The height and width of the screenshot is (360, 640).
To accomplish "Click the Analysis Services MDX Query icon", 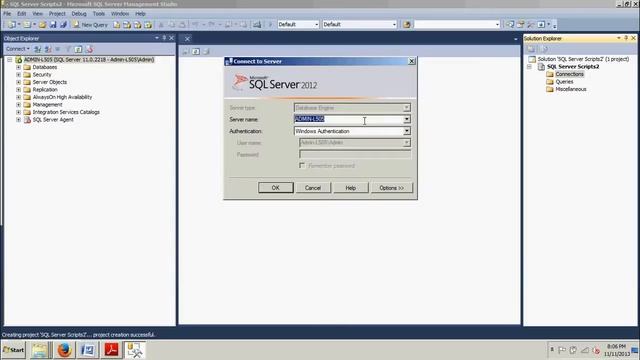I will pos(127,24).
